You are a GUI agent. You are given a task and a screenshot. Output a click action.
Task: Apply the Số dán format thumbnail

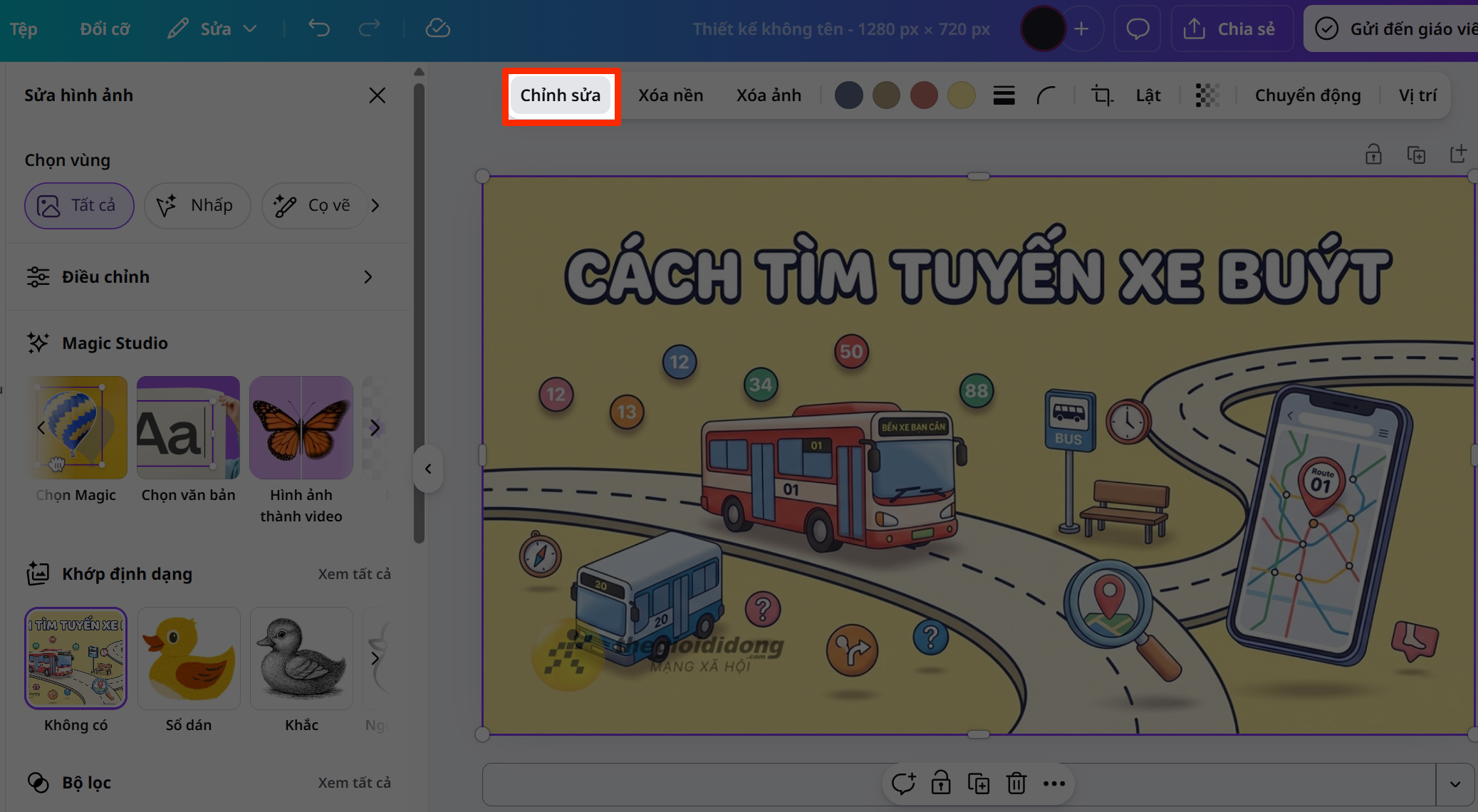pyautogui.click(x=188, y=658)
